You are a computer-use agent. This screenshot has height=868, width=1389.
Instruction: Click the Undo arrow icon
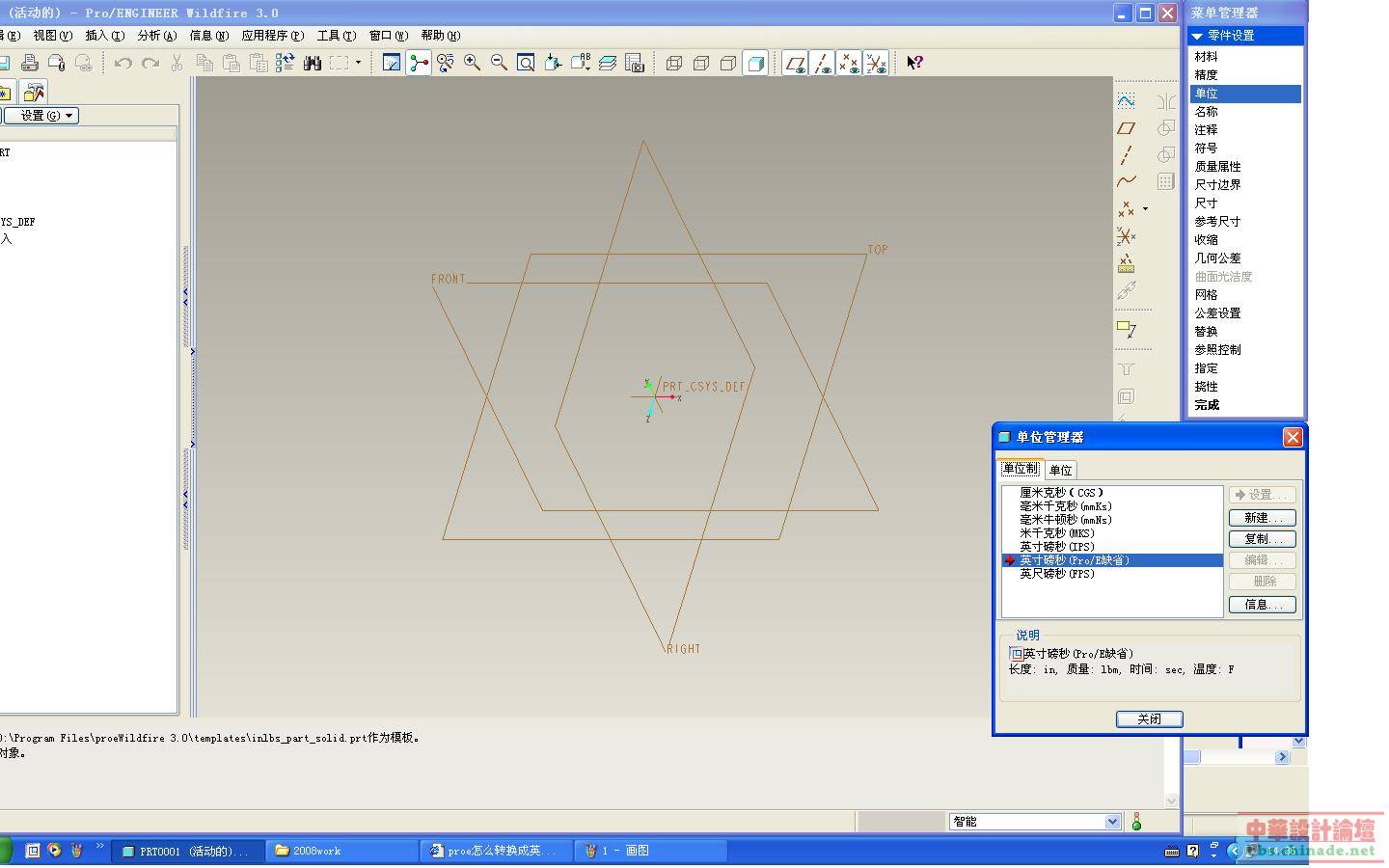click(123, 63)
